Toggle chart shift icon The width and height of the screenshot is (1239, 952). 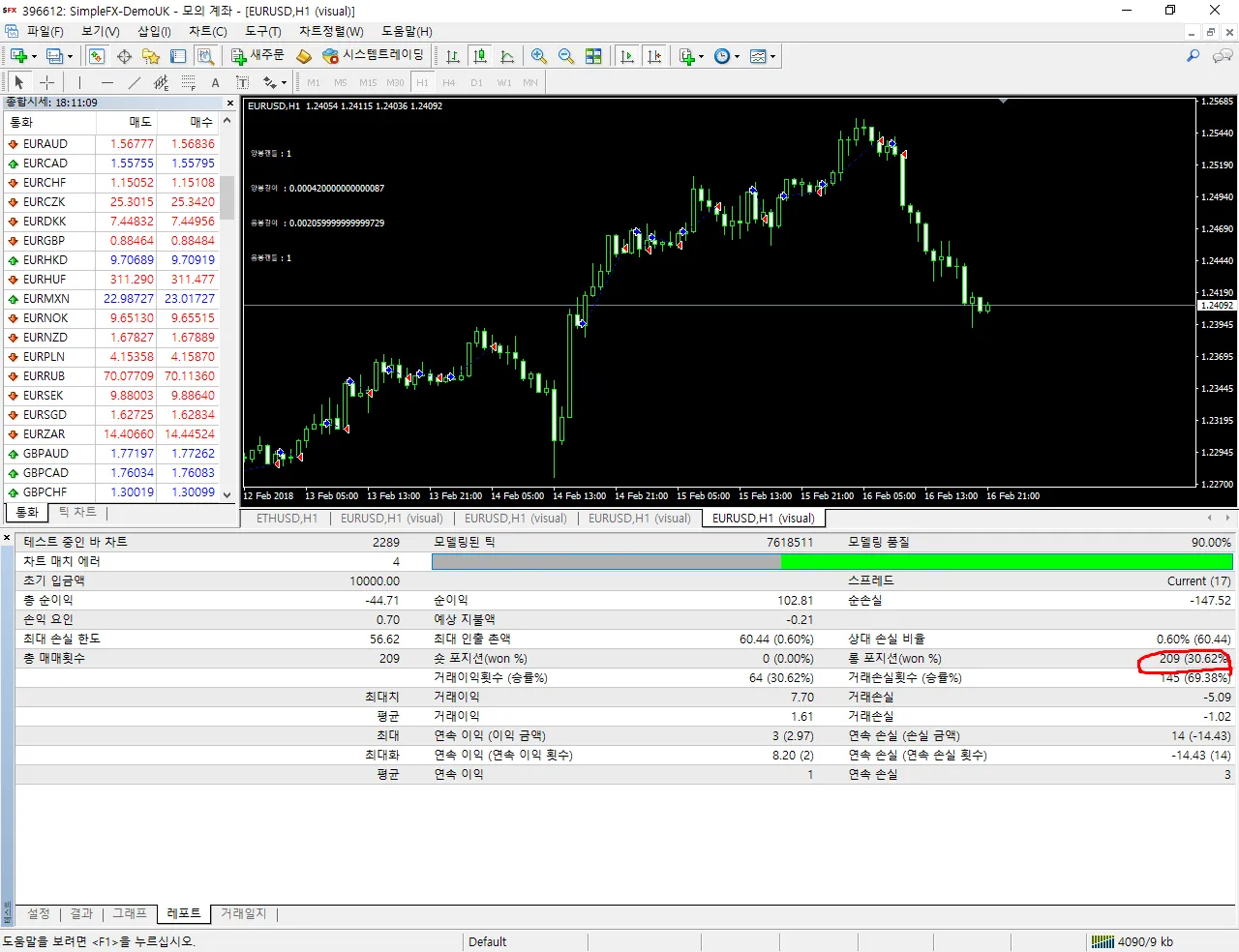click(654, 56)
